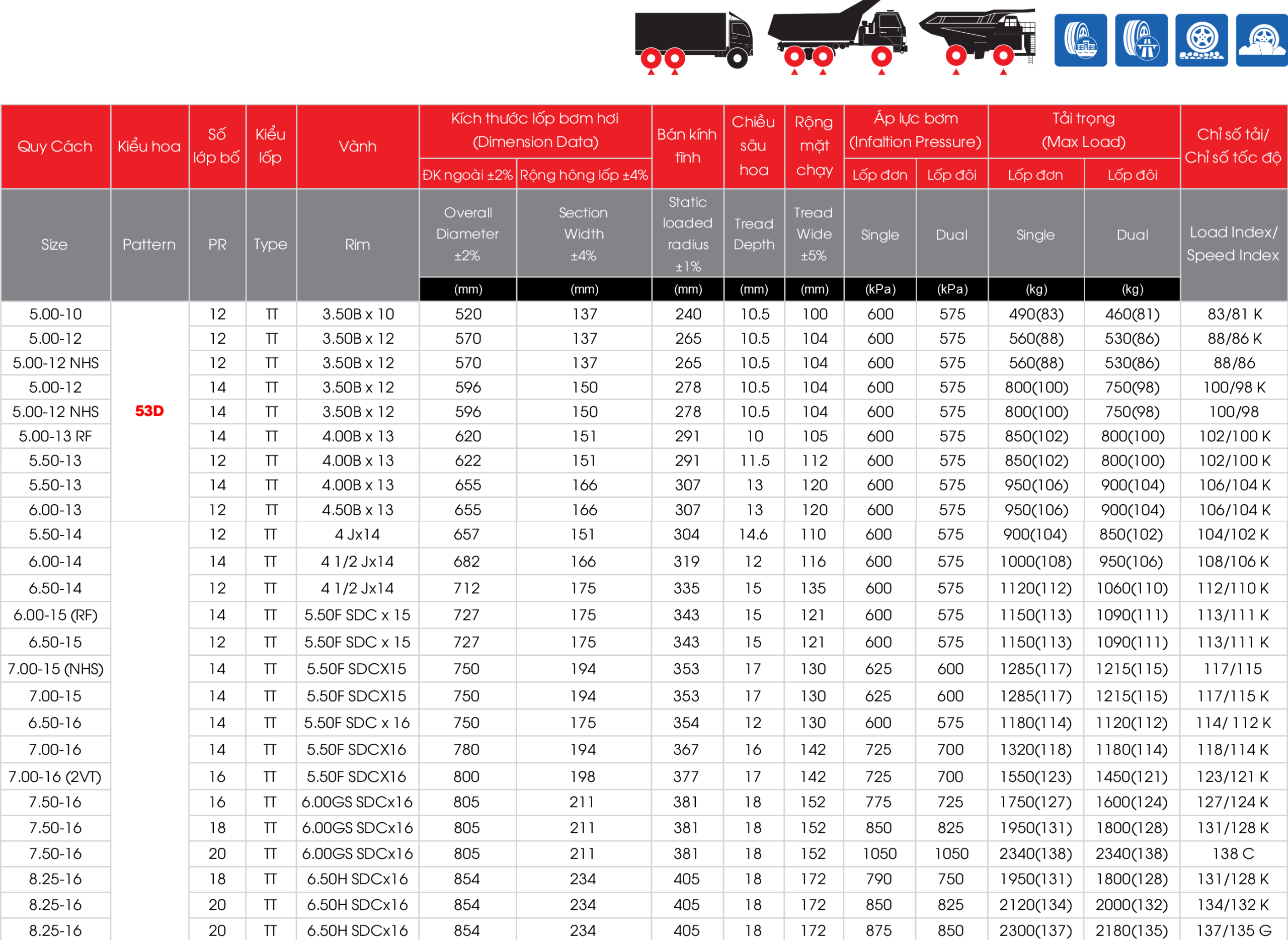
Task: Click load index '123/121 K'
Action: point(1233,776)
